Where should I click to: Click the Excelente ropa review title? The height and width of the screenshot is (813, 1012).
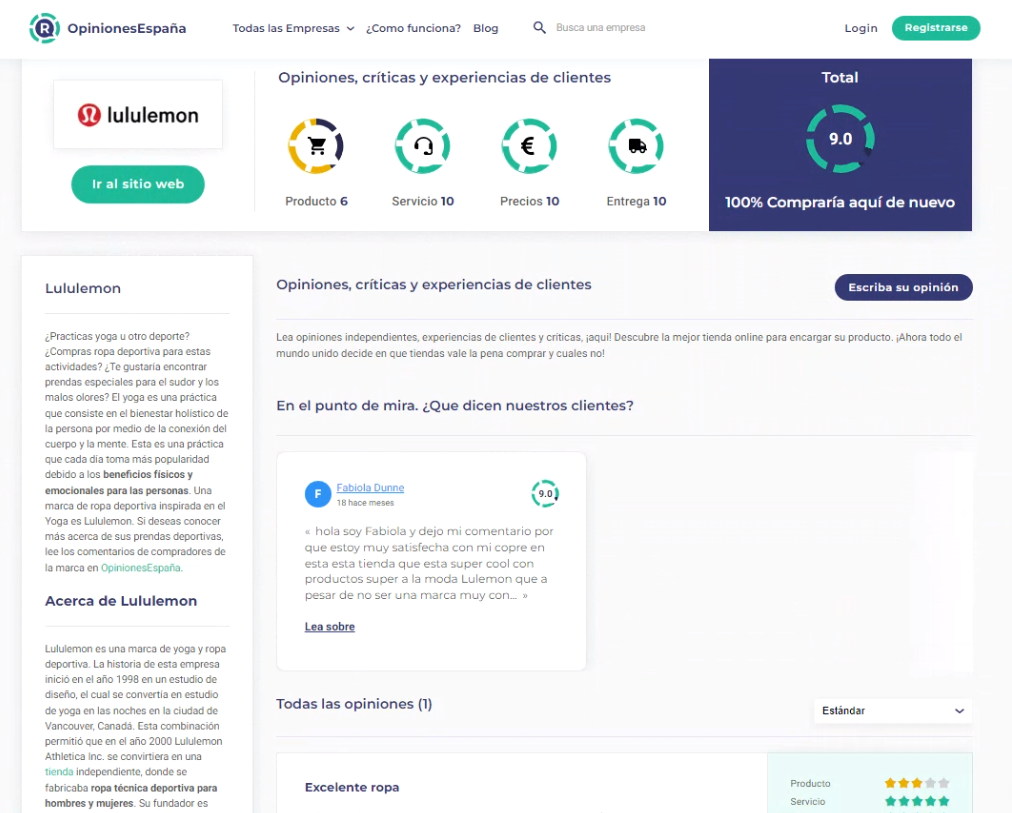pyautogui.click(x=352, y=787)
